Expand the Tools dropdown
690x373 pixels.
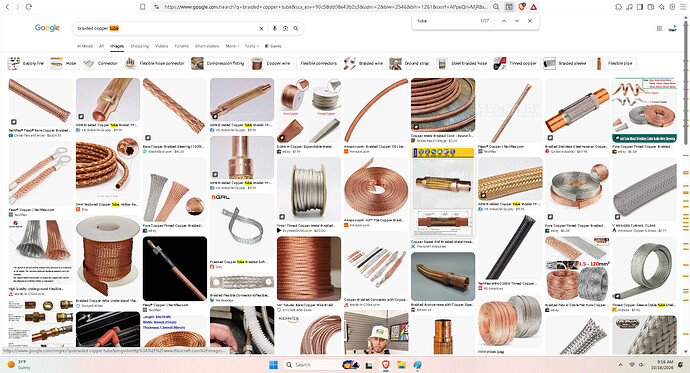click(x=251, y=46)
